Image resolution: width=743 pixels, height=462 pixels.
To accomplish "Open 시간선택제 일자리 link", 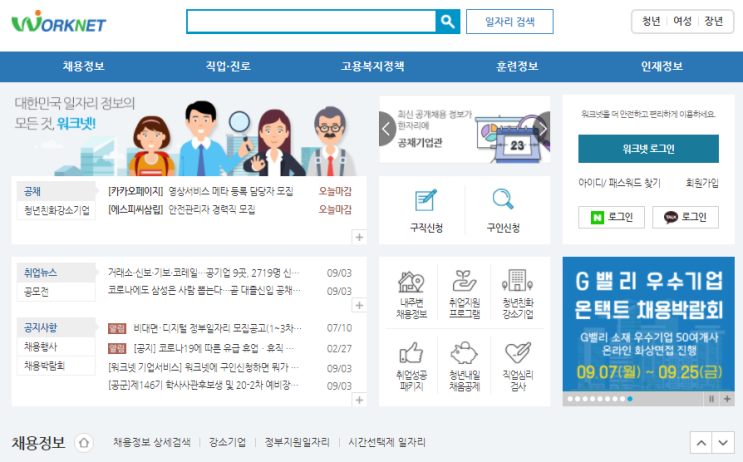I will pos(387,443).
